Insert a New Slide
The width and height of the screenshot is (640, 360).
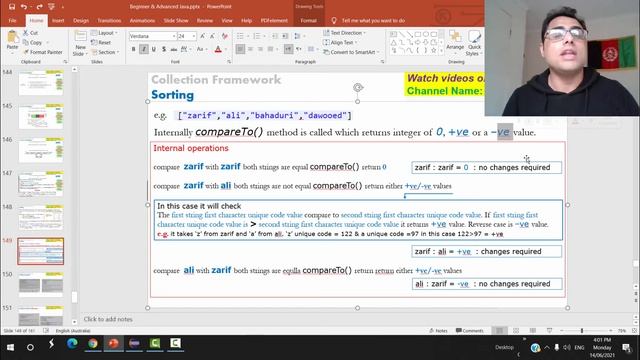coord(80,43)
